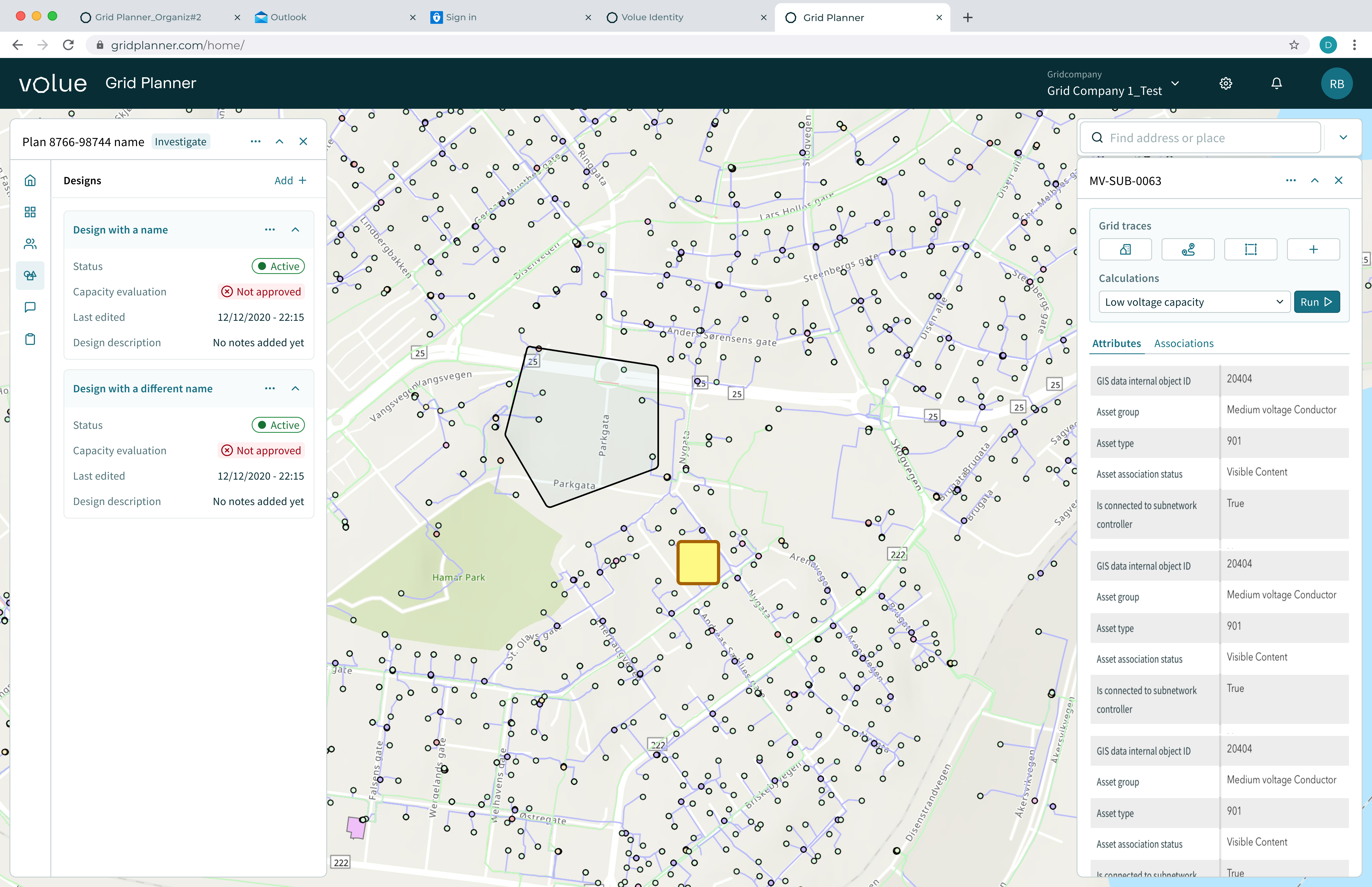
Task: Open the browser profile D avatar
Action: tap(1328, 45)
